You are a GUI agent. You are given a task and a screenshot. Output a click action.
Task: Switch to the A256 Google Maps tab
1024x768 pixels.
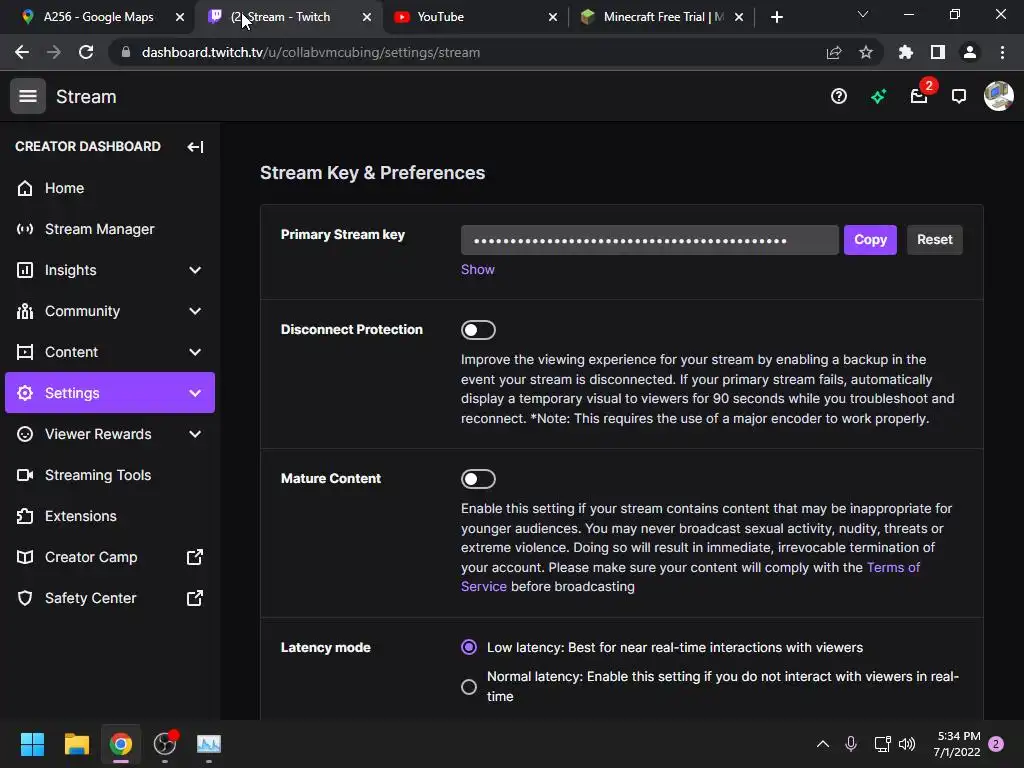(x=98, y=17)
